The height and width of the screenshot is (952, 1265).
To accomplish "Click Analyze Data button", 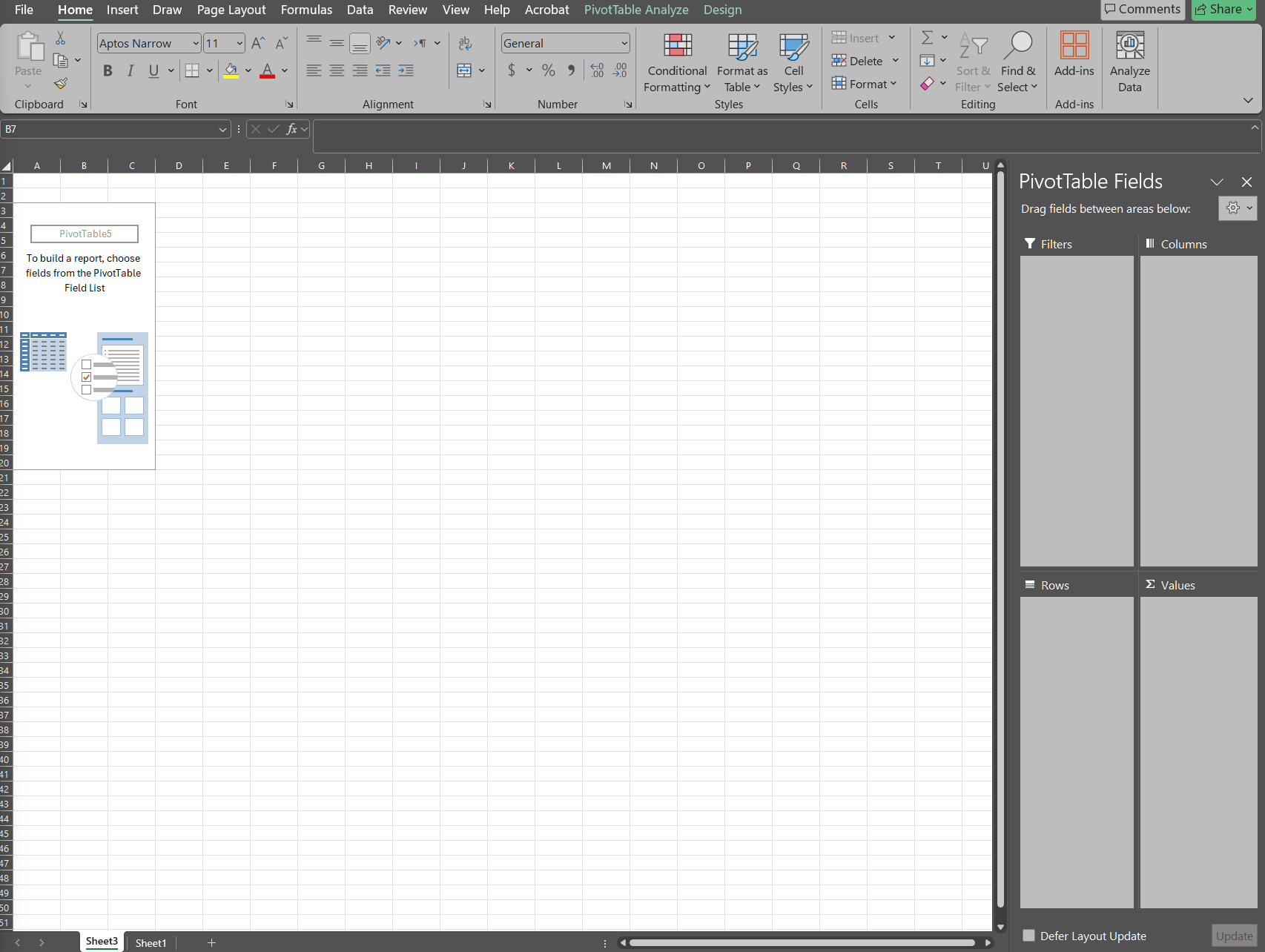I will 1130,62.
